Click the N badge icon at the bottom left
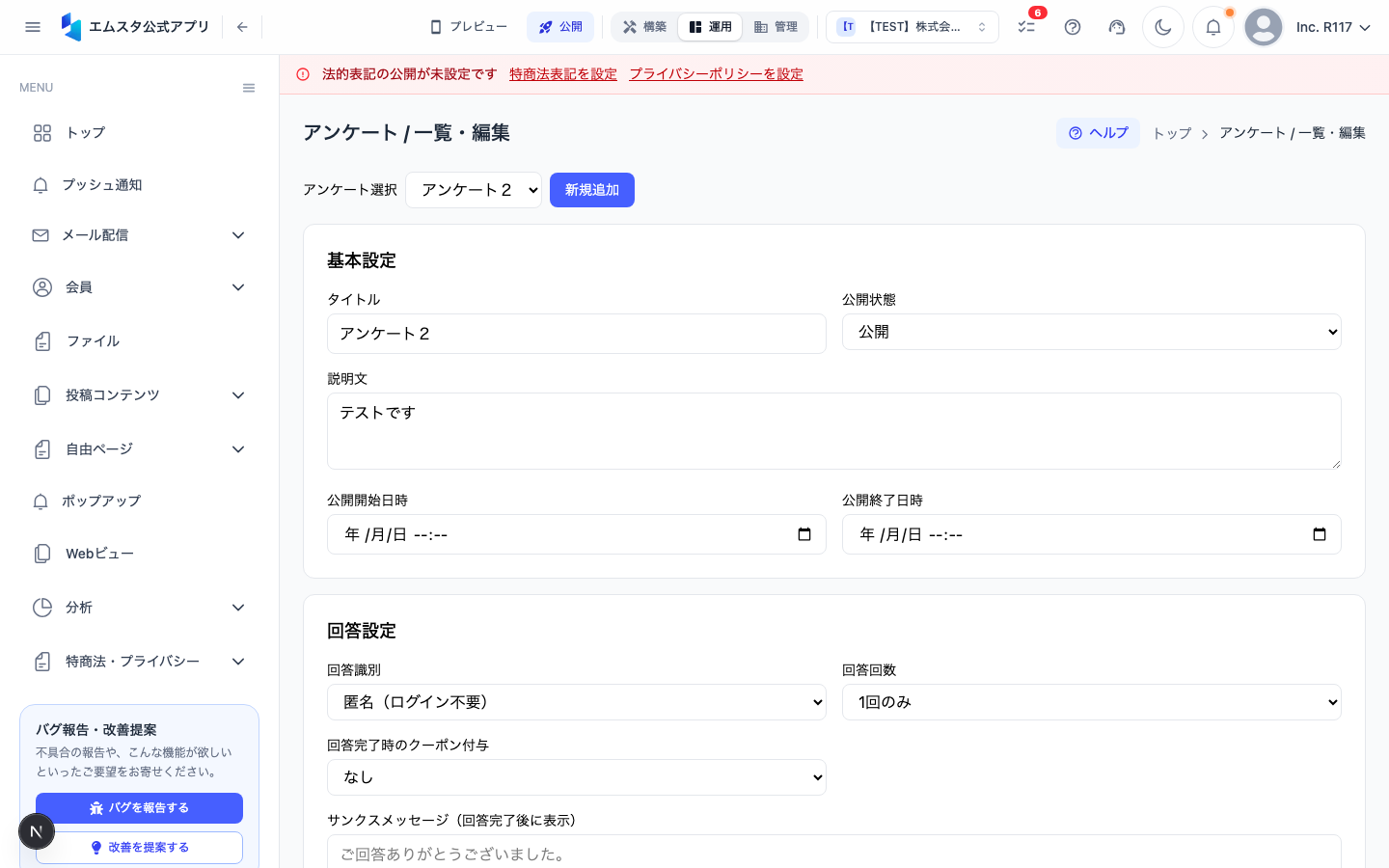Viewport: 1389px width, 868px height. (37, 831)
